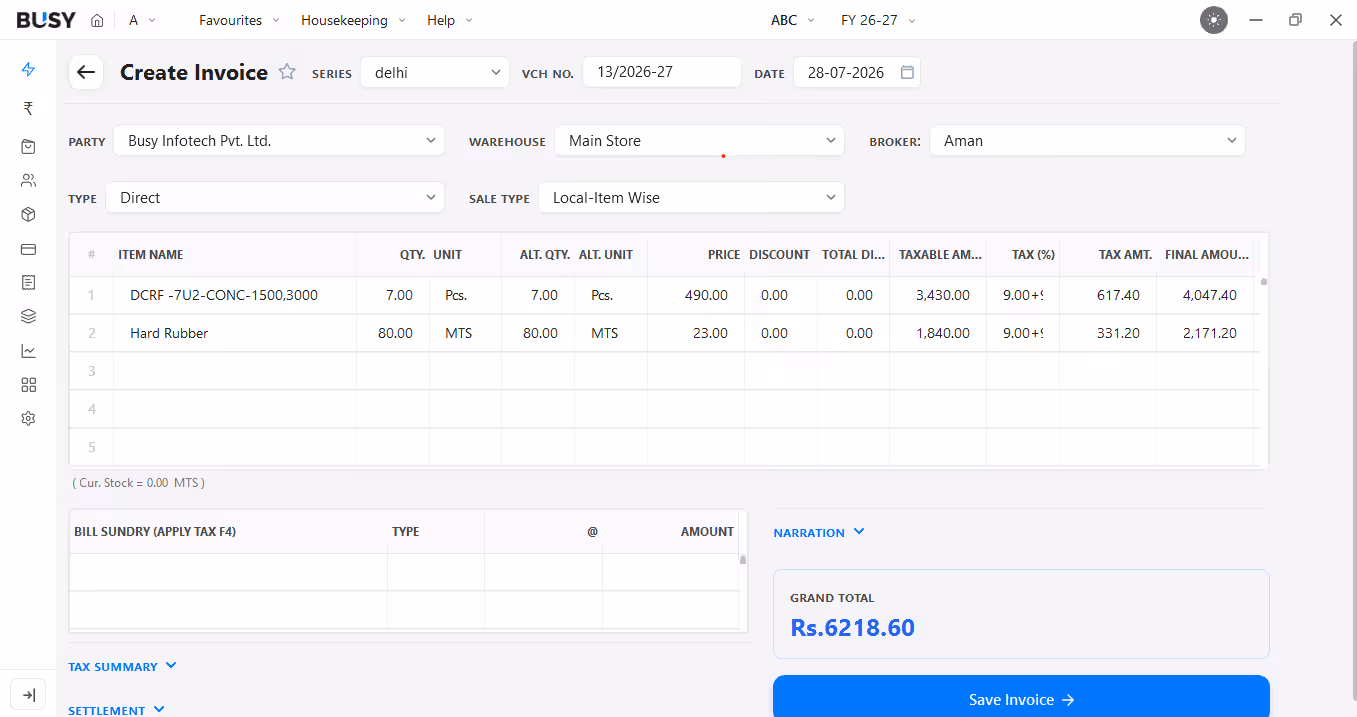
Task: Click quantity 7.00 in DCRF row
Action: 393,295
